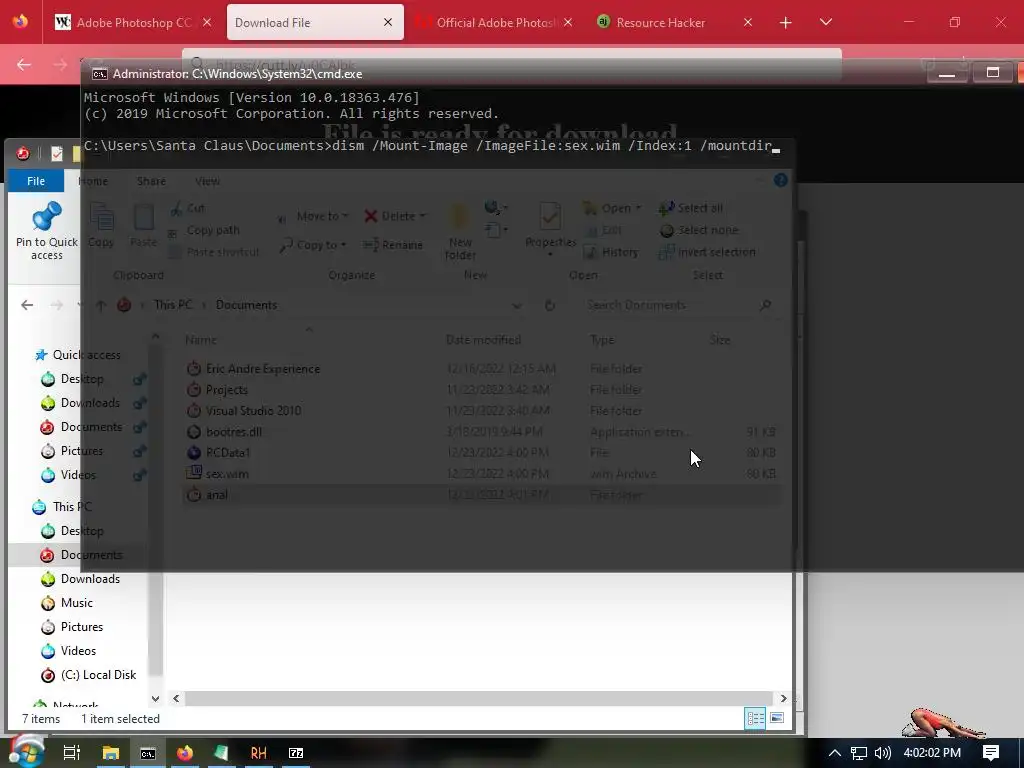Select the Projects folder
Viewport: 1024px width, 768px height.
tap(227, 390)
